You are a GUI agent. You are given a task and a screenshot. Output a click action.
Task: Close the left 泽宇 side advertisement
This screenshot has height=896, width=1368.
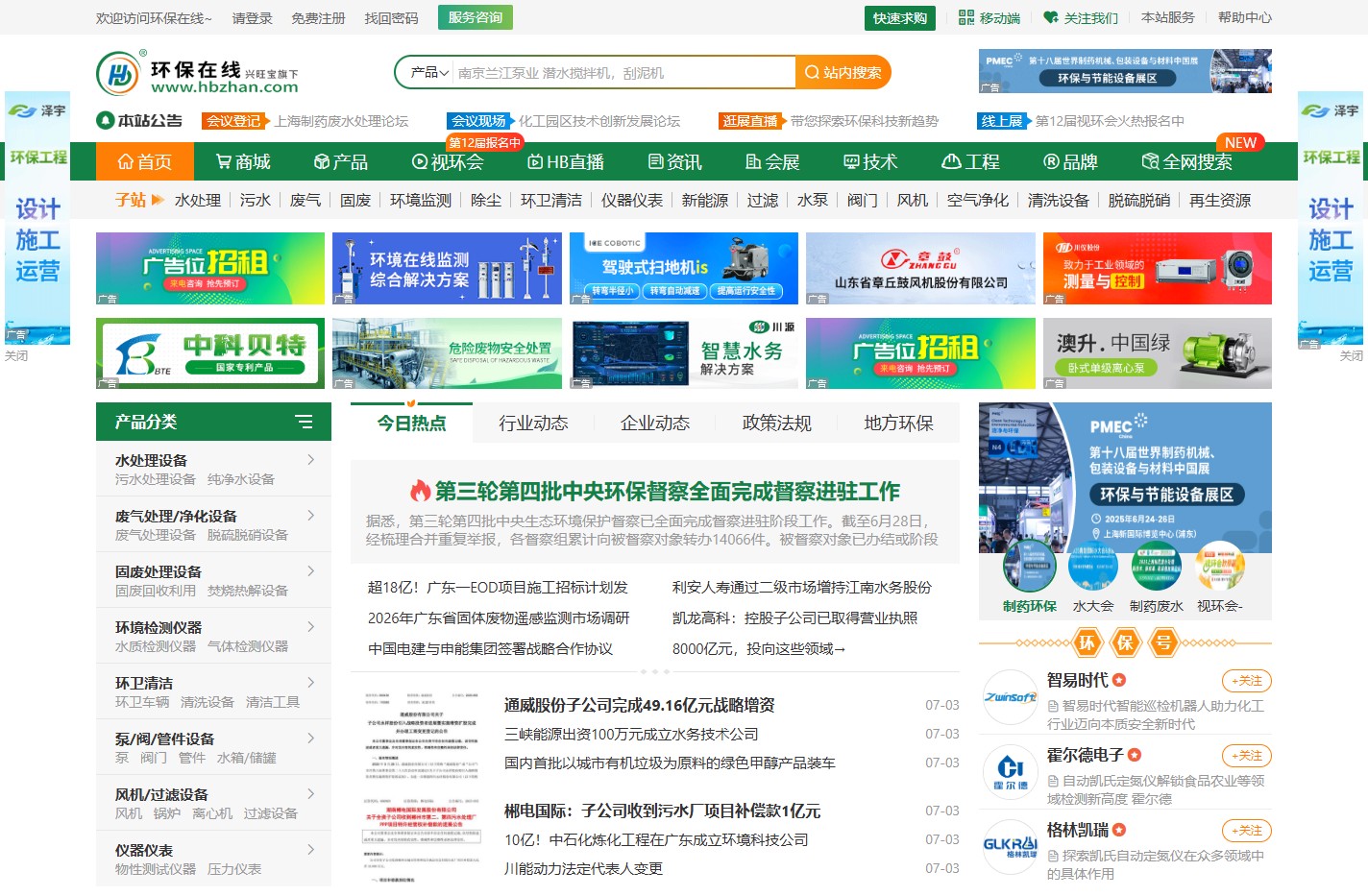[x=16, y=355]
